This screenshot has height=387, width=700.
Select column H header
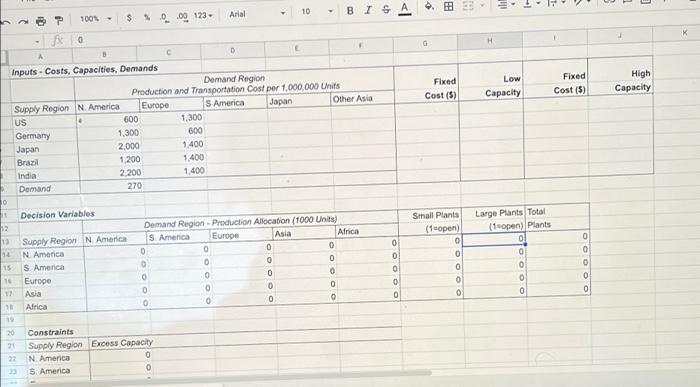click(490, 41)
